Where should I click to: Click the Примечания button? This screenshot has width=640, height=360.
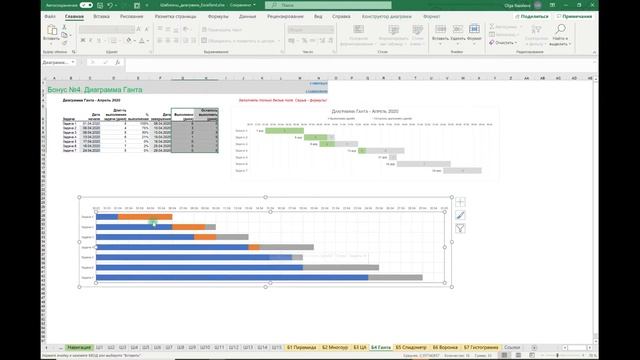click(x=574, y=16)
